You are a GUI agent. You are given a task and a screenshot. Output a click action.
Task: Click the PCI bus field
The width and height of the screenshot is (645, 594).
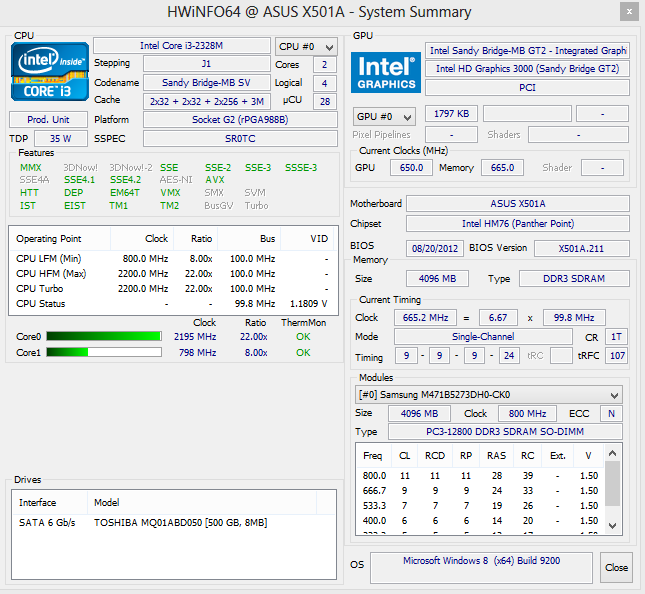coord(527,88)
